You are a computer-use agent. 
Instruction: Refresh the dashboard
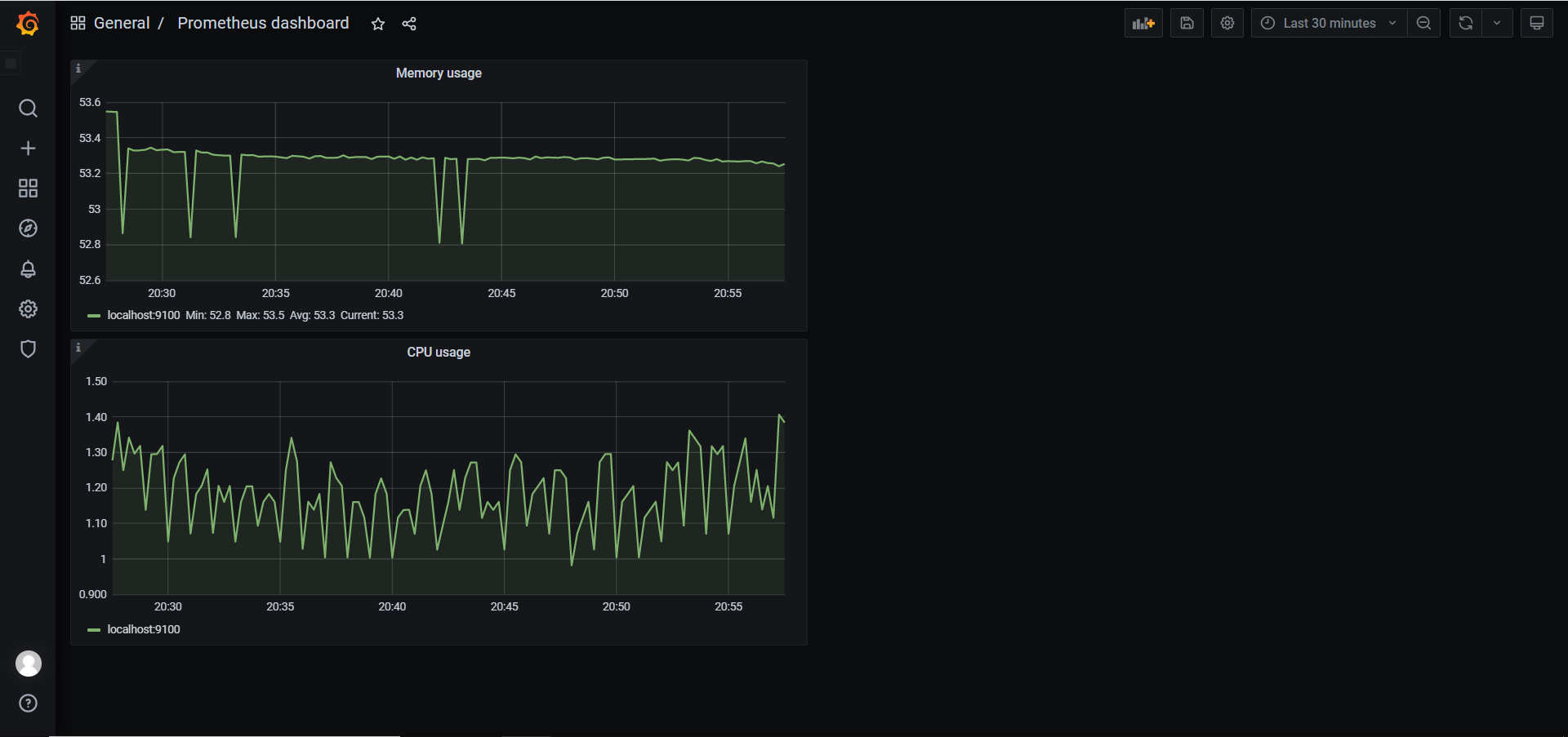click(1466, 23)
